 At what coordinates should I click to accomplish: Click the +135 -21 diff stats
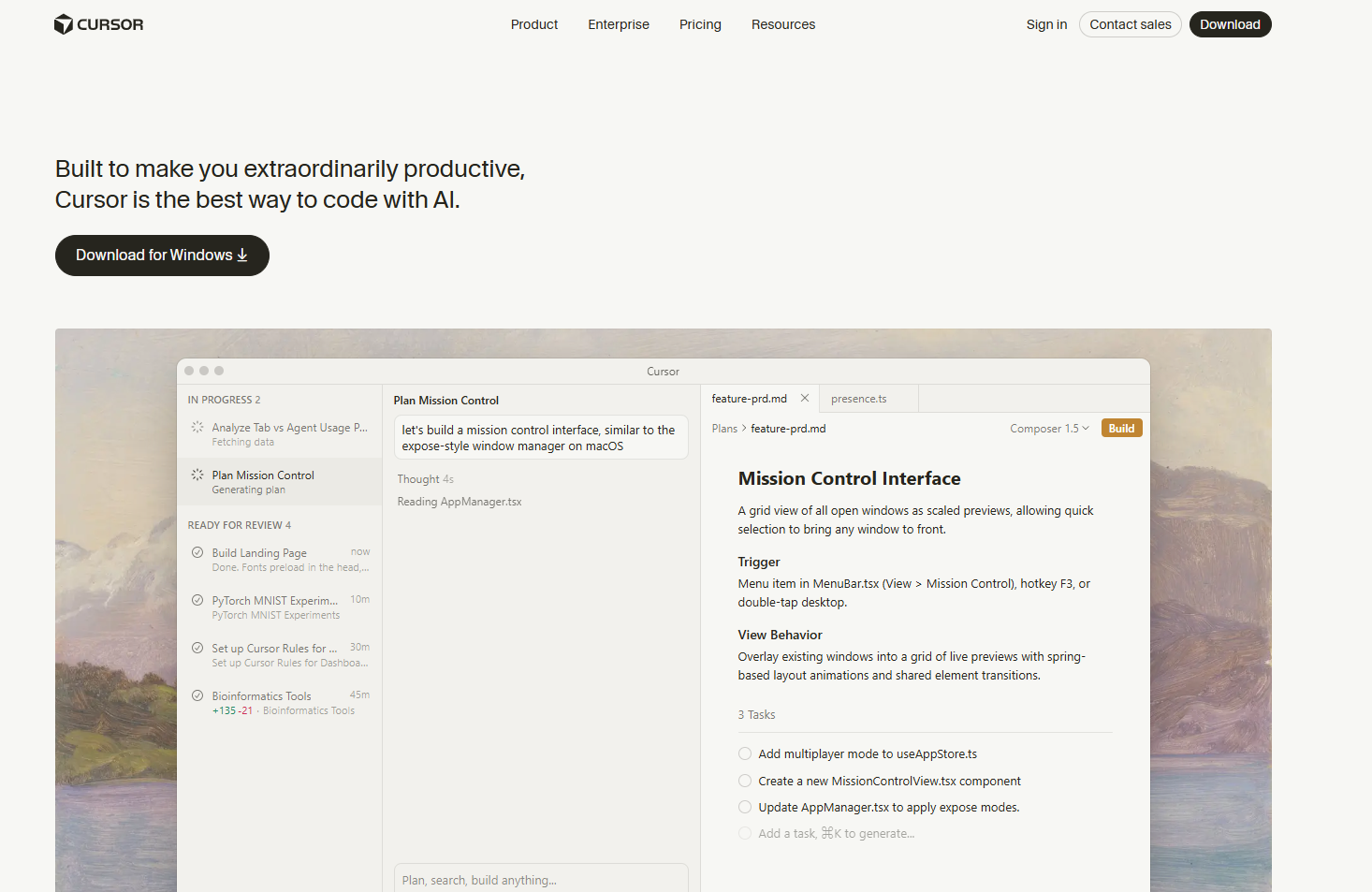(232, 710)
